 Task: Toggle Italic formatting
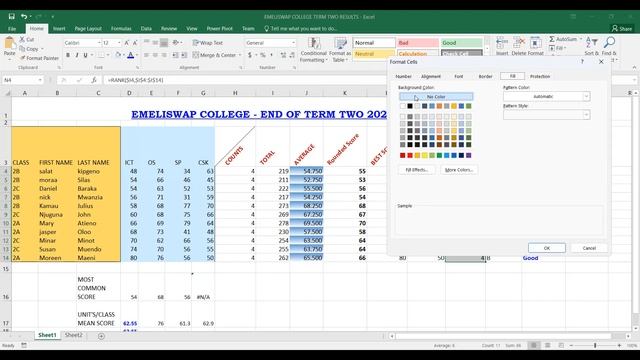point(76,55)
